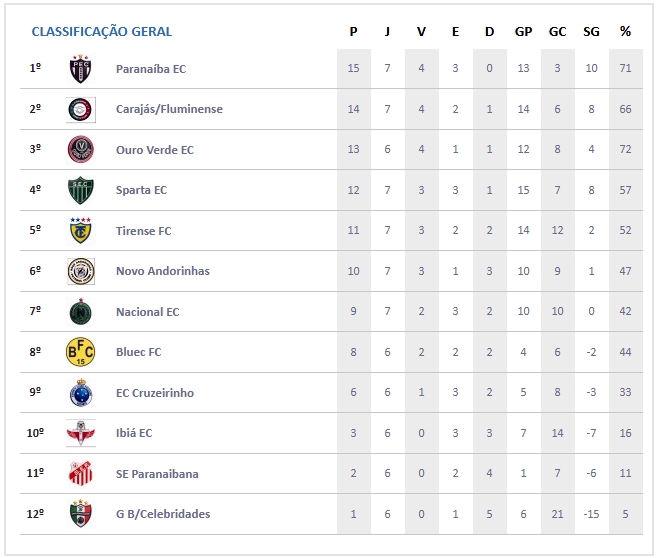Screen dimensions: 659x558
Task: Open the Sparta EC team link
Action: (141, 190)
